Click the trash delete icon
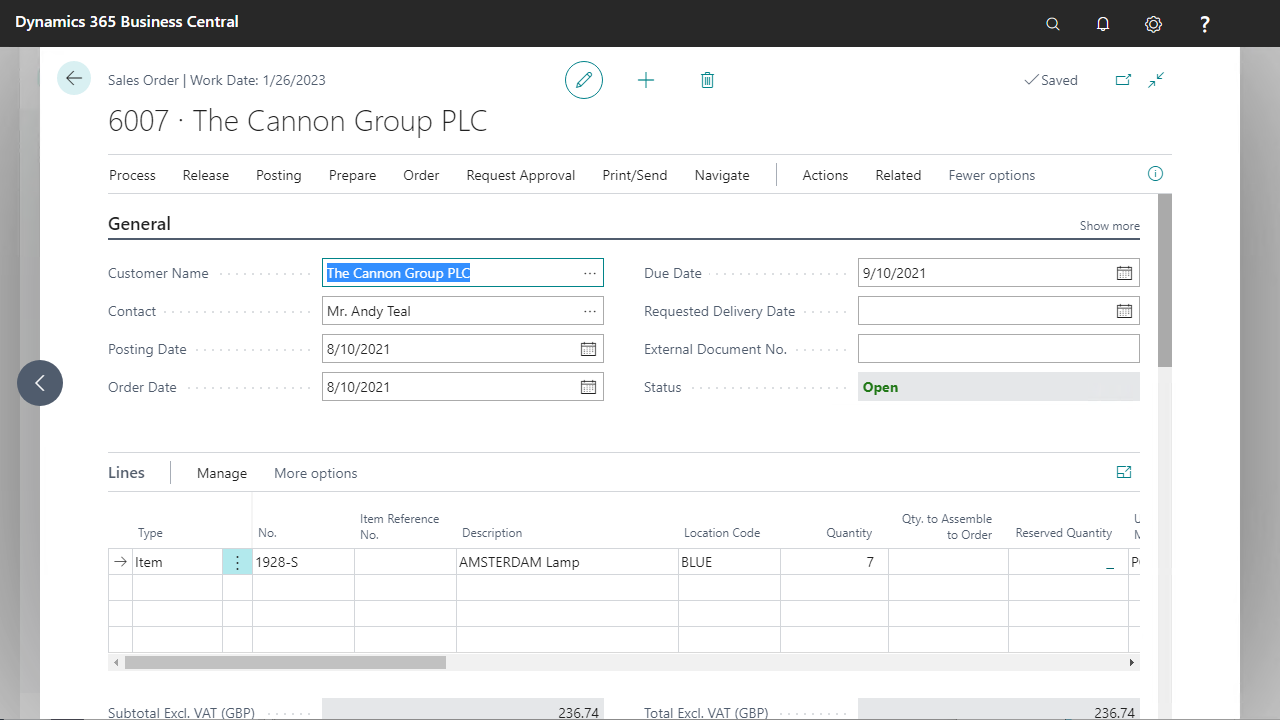 (x=707, y=80)
